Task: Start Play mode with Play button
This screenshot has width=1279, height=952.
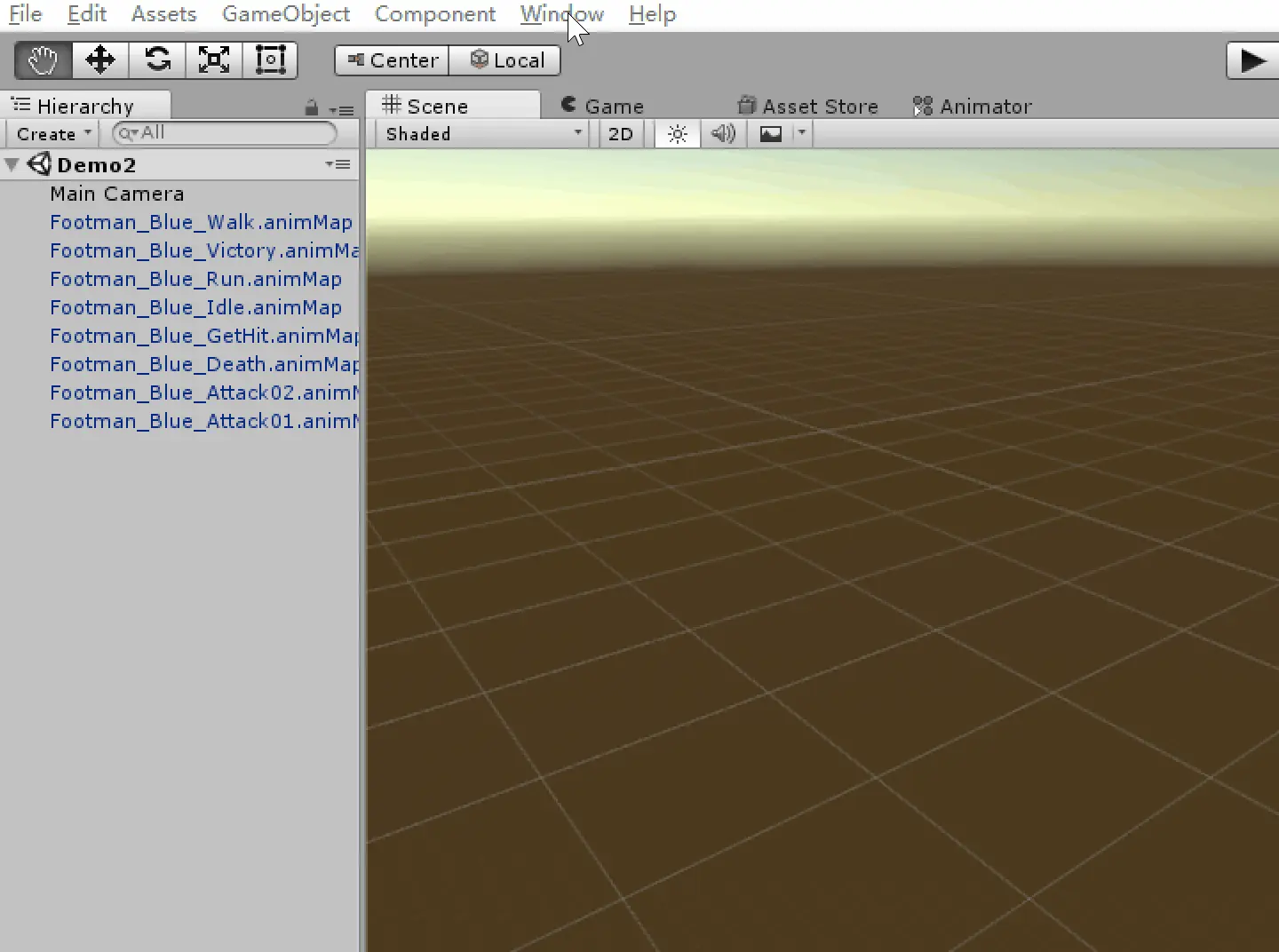Action: [1252, 60]
